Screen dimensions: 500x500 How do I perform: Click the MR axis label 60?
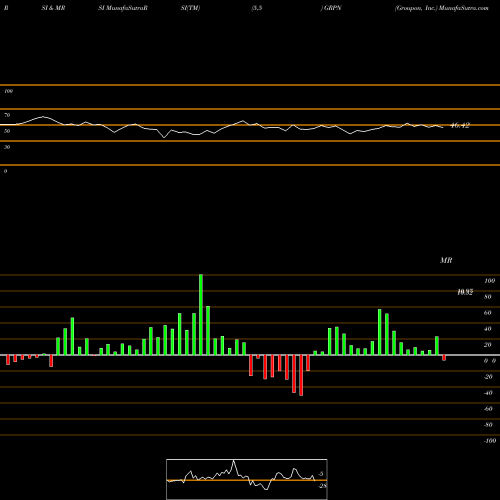click(x=488, y=313)
